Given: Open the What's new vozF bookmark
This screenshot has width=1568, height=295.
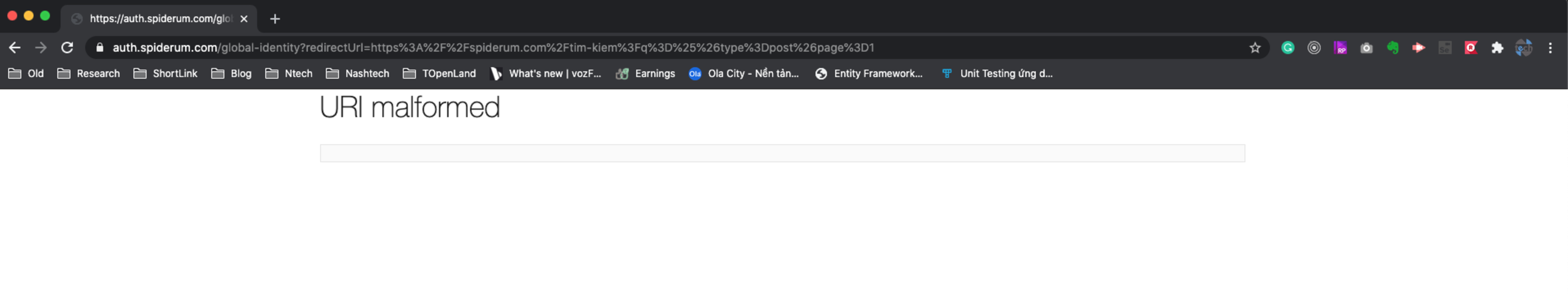Looking at the screenshot, I should coord(546,73).
